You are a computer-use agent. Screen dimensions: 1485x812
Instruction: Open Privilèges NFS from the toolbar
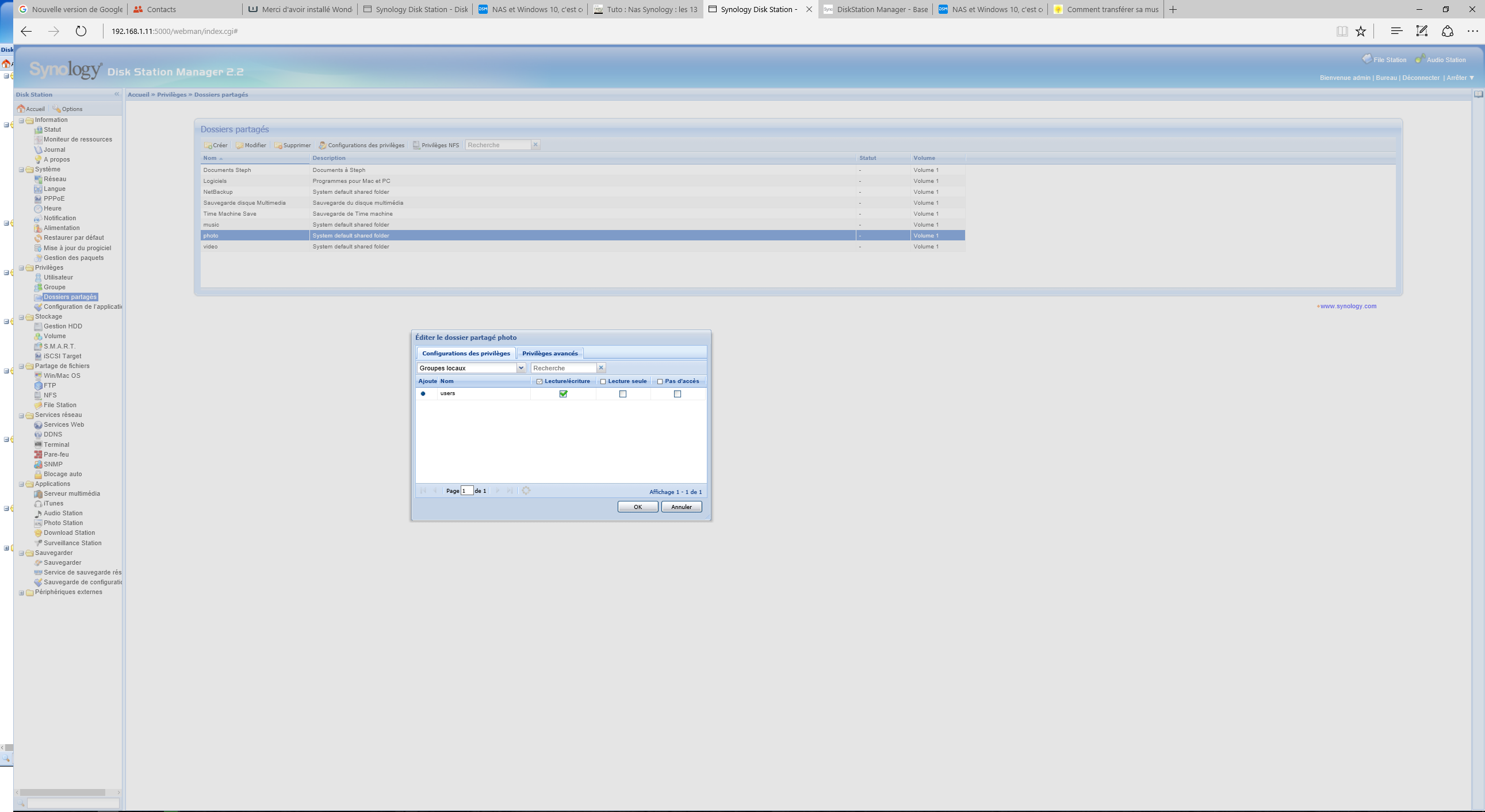436,145
